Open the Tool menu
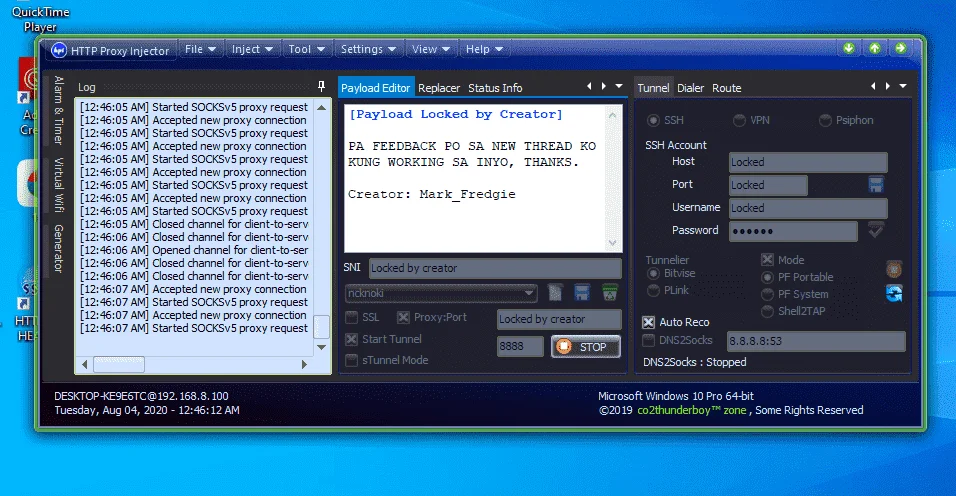 pyautogui.click(x=307, y=49)
